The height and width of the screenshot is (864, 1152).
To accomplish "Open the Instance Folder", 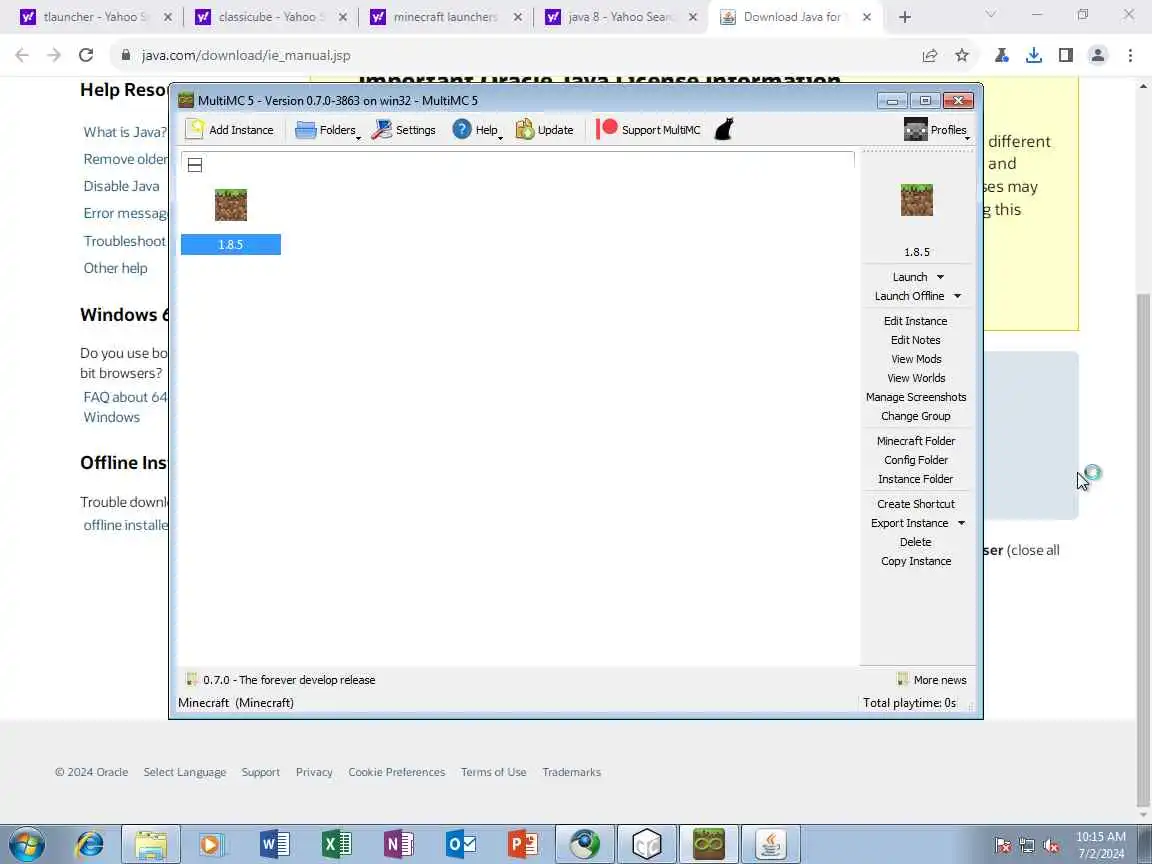I will tap(915, 479).
